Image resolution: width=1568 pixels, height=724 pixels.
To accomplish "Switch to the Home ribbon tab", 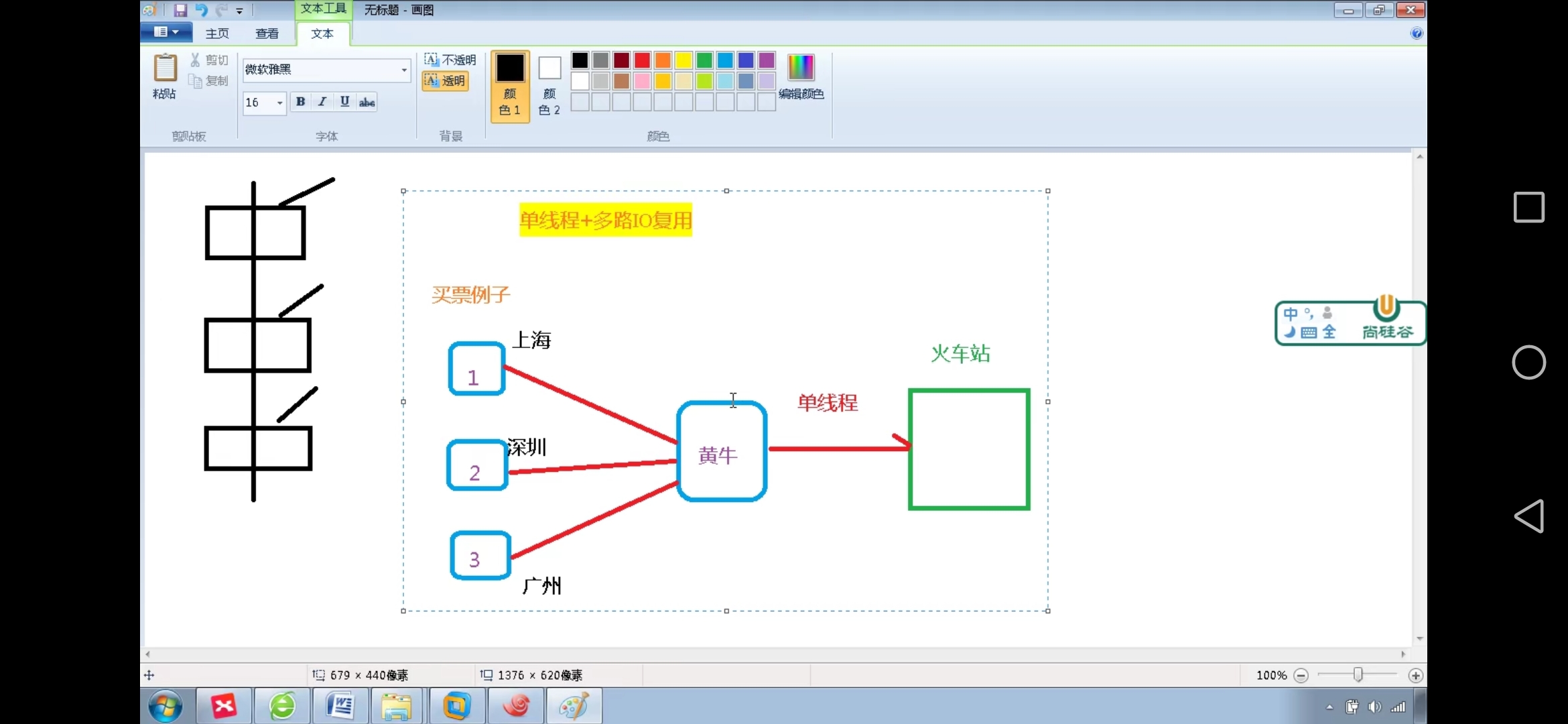I will [217, 34].
